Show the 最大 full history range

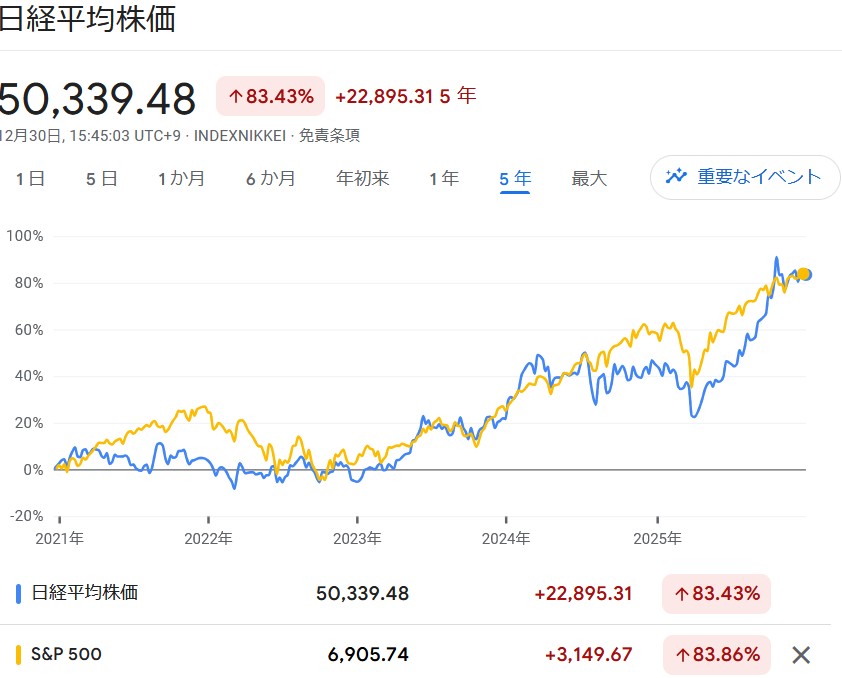pyautogui.click(x=589, y=179)
